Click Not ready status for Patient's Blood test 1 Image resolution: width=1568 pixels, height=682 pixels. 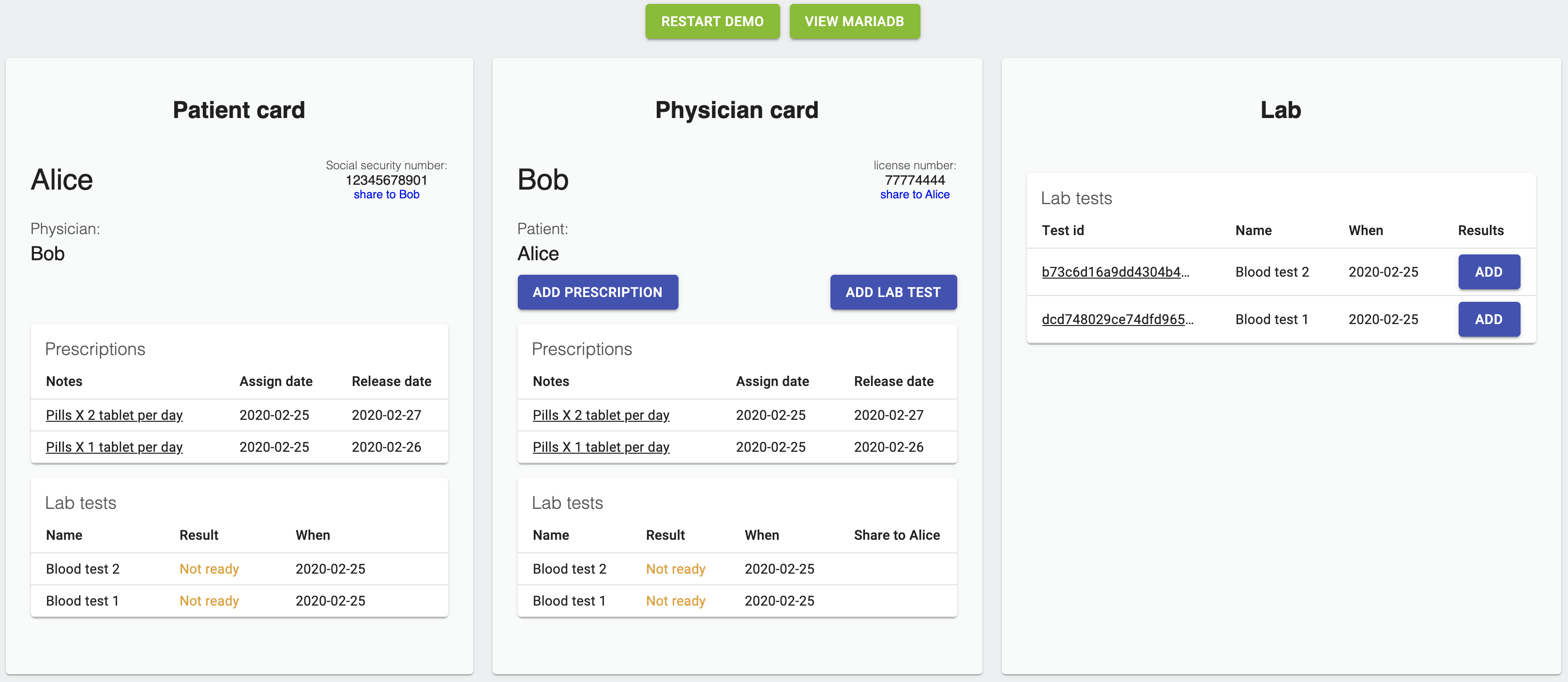point(209,601)
